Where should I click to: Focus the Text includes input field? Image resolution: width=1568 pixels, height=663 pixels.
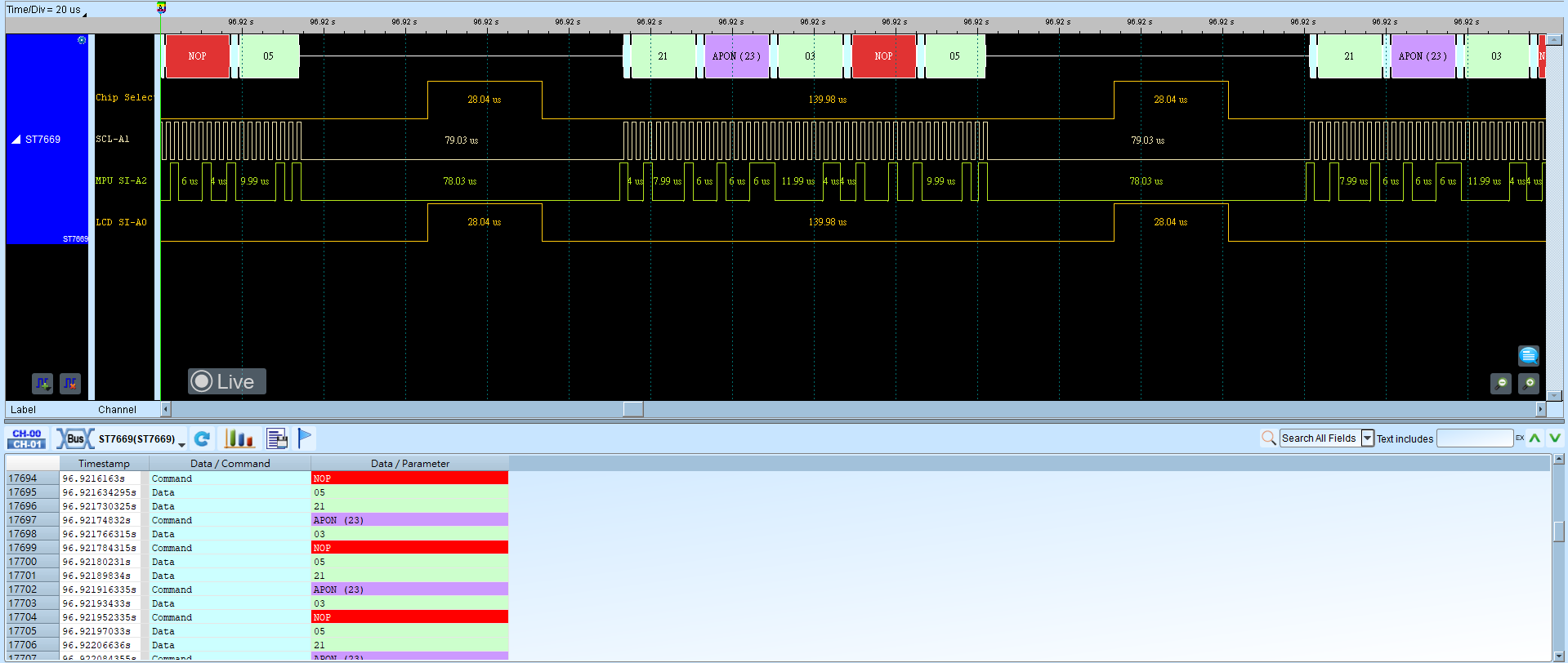[x=1475, y=438]
